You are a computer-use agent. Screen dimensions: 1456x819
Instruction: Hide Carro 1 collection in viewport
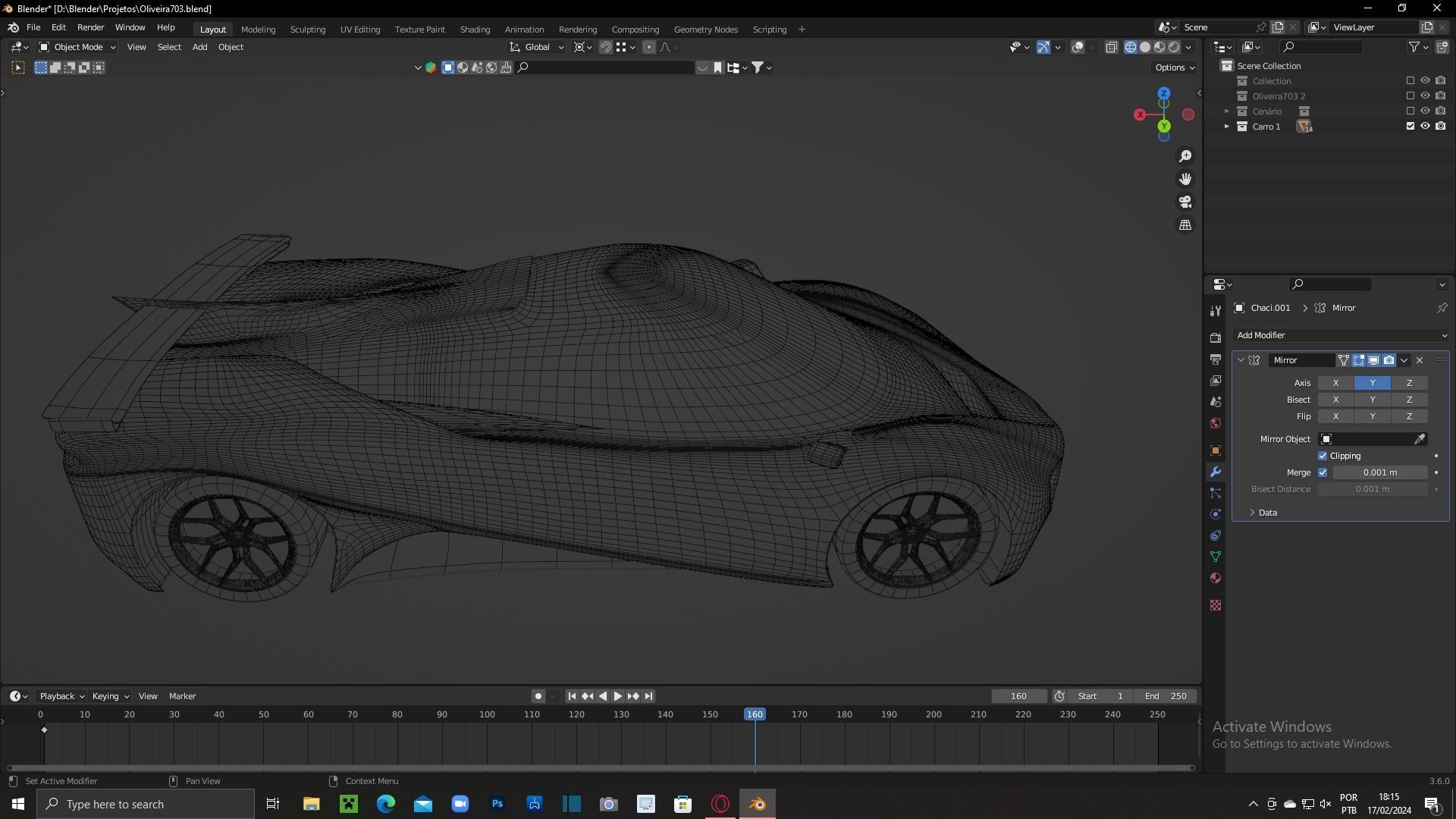[x=1426, y=126]
